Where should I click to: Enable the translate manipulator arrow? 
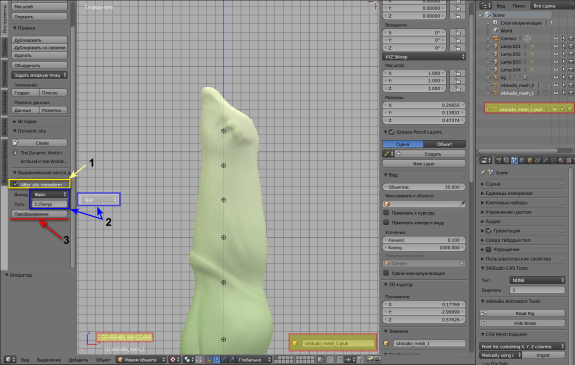tap(216, 359)
